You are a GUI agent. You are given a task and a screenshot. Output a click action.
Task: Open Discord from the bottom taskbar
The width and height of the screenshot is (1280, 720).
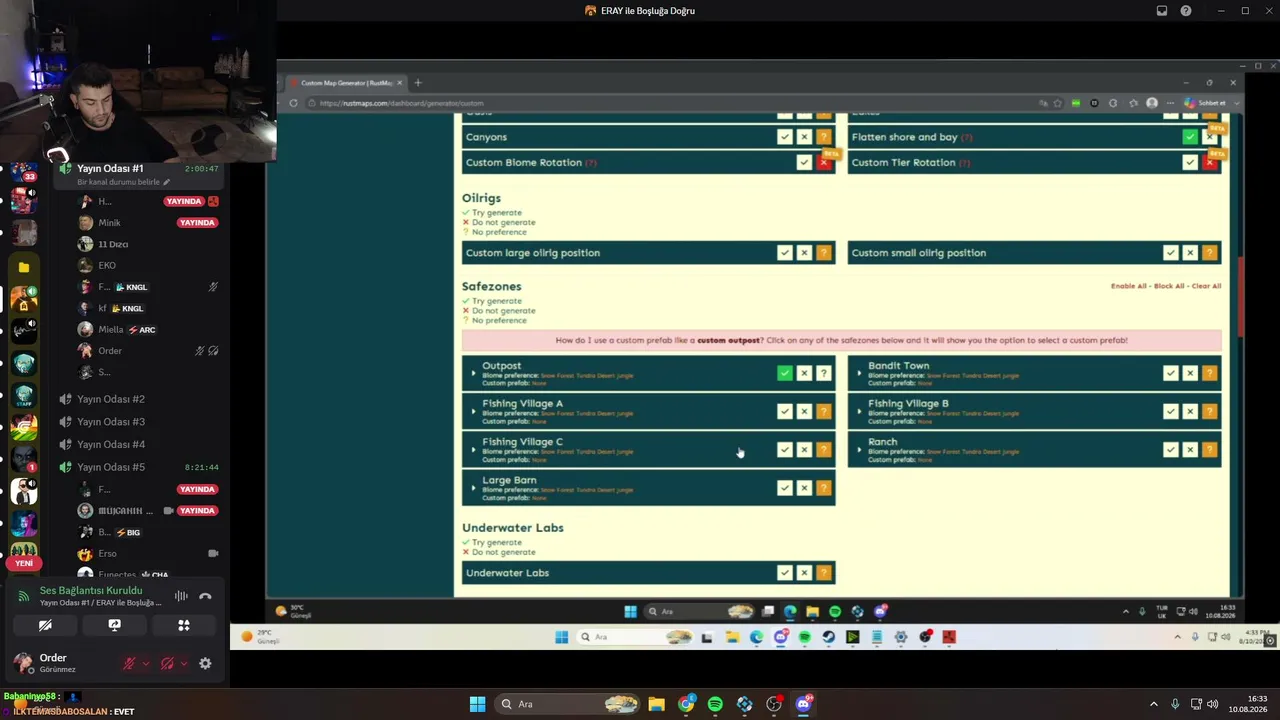point(803,704)
